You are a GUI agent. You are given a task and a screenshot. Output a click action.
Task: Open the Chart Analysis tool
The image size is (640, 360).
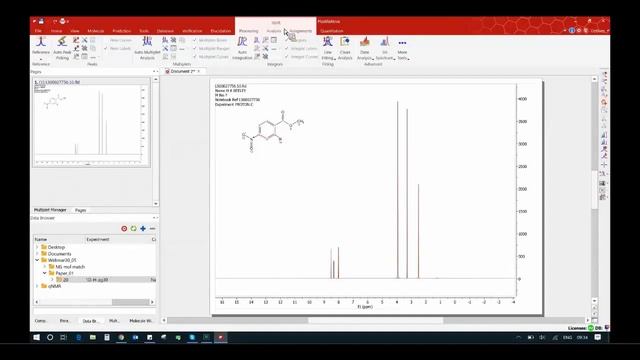[x=345, y=48]
